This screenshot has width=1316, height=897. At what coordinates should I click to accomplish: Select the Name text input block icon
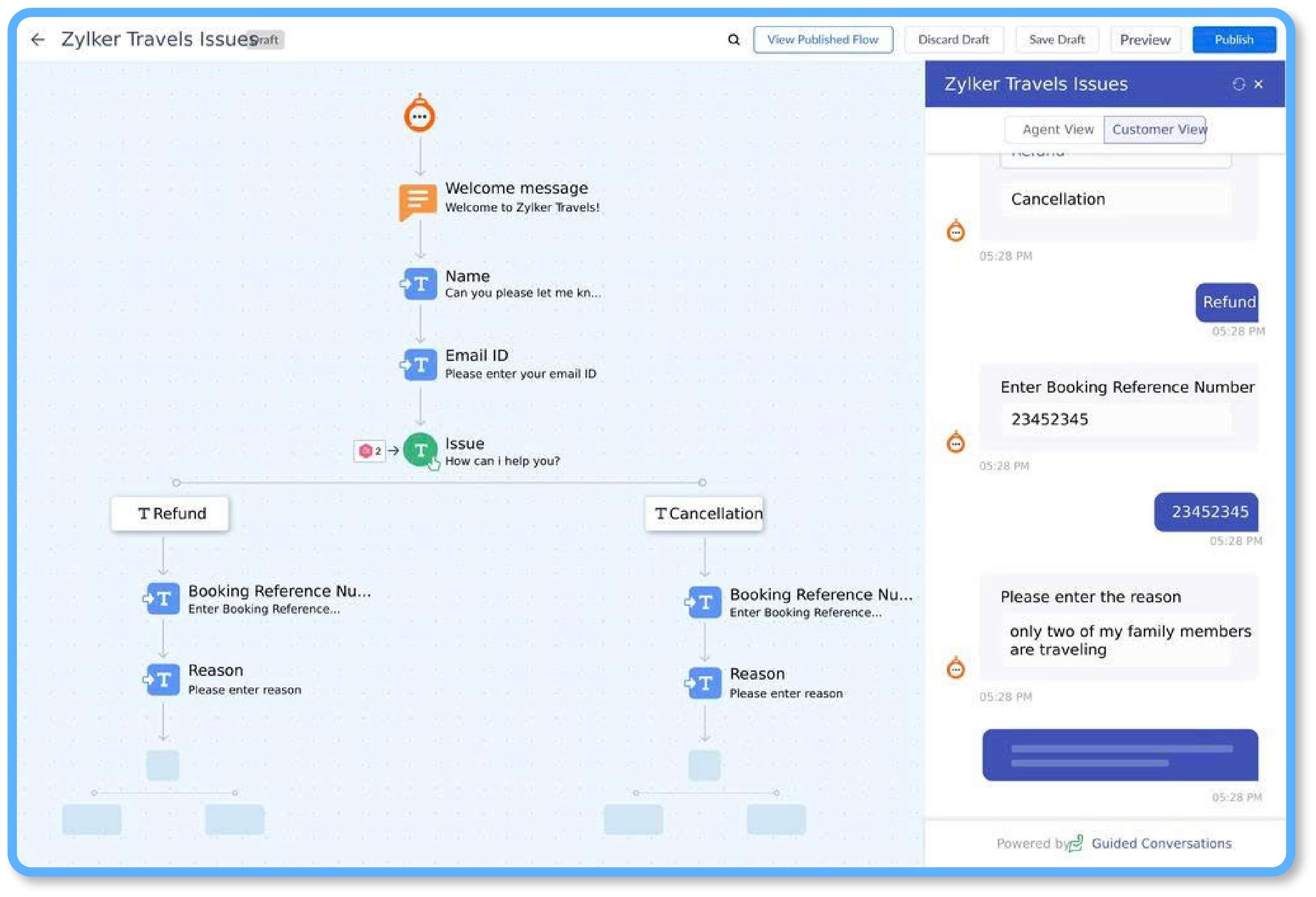420,283
